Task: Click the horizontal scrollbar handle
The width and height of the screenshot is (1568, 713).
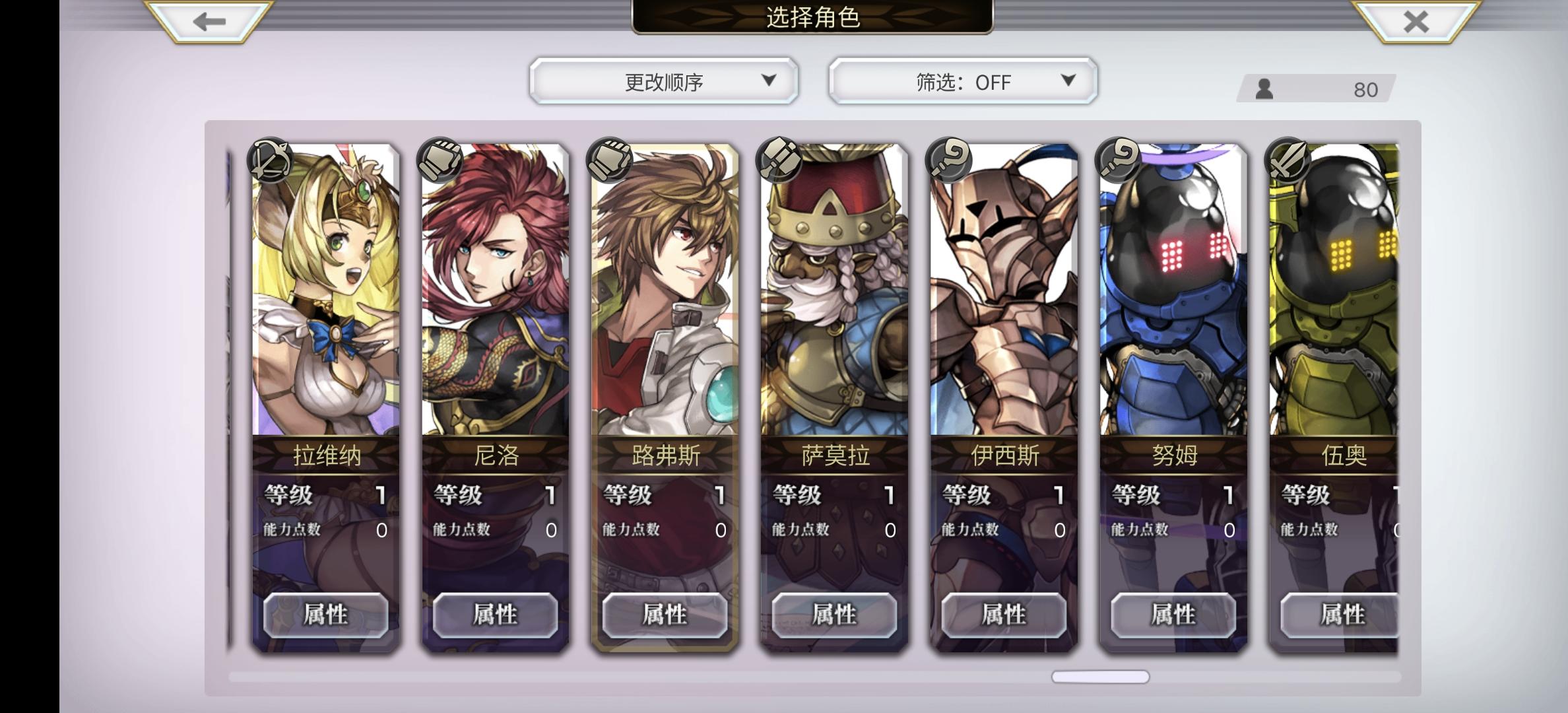Action: click(1100, 677)
